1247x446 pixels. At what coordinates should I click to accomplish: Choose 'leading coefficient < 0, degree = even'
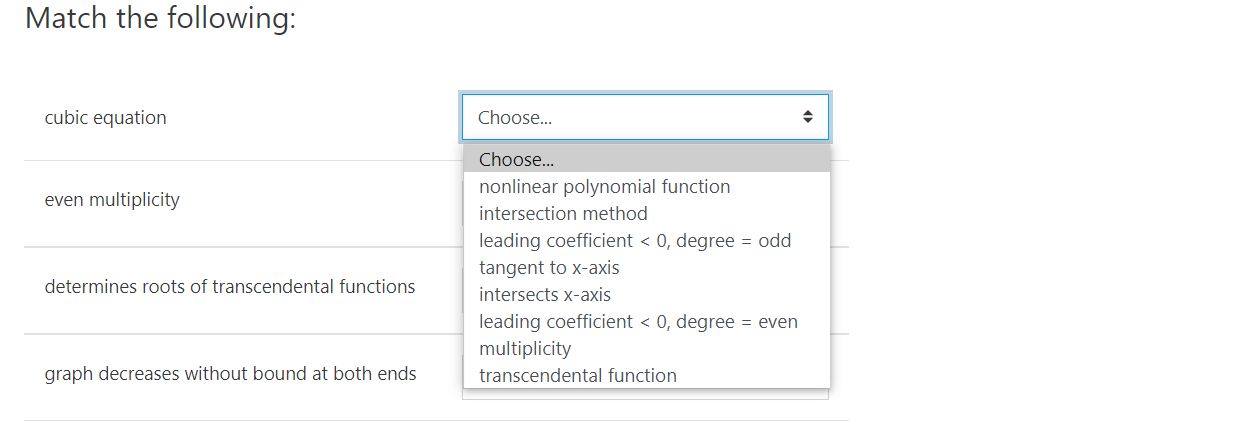tap(638, 322)
